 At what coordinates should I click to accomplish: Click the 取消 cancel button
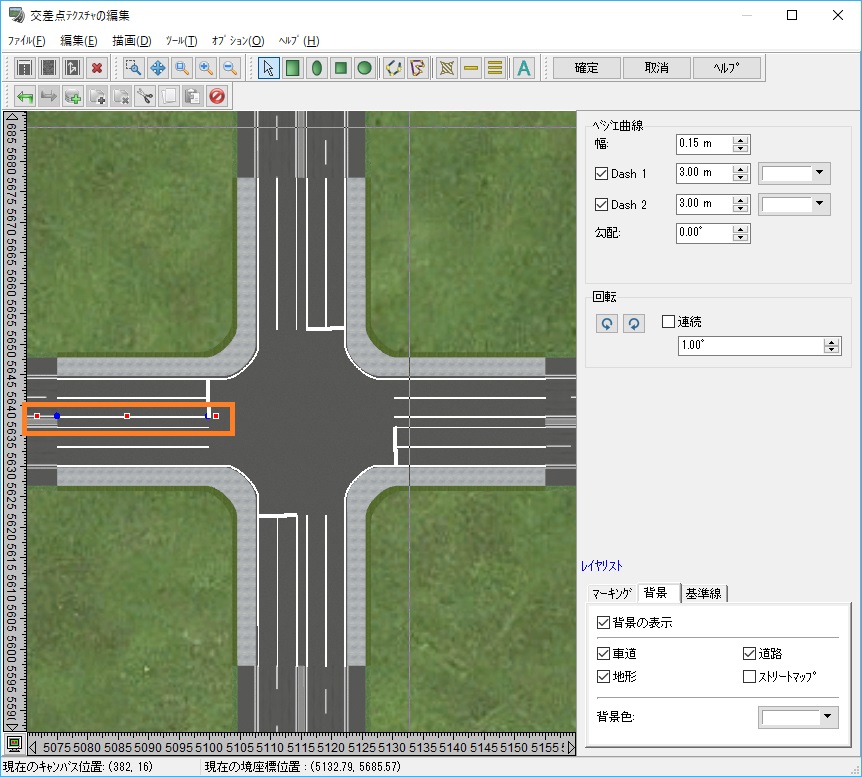tap(656, 68)
